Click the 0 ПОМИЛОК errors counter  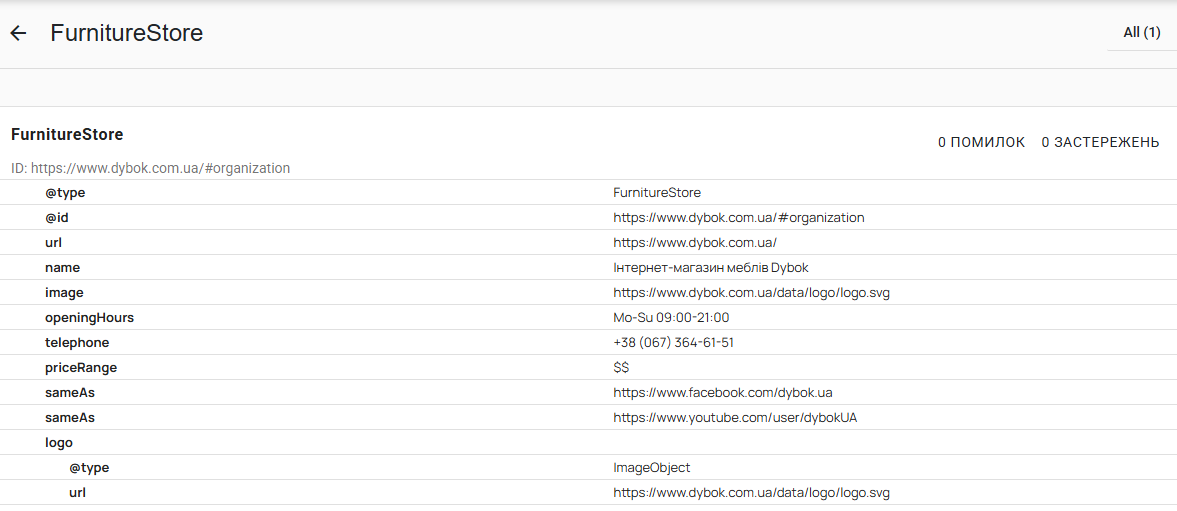tap(981, 143)
